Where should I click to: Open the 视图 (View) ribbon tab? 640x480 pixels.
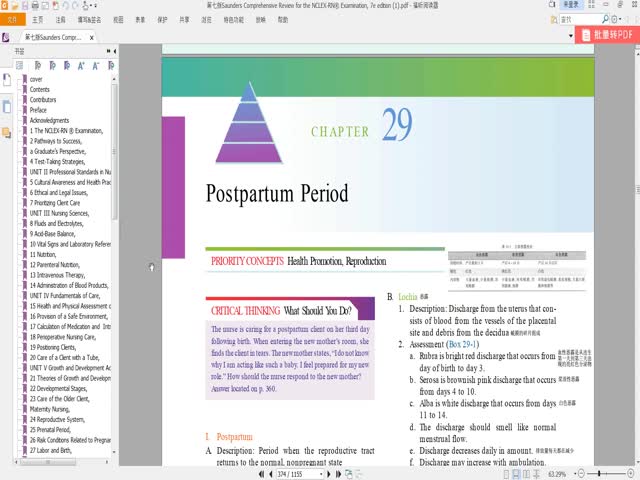pyautogui.click(x=119, y=18)
